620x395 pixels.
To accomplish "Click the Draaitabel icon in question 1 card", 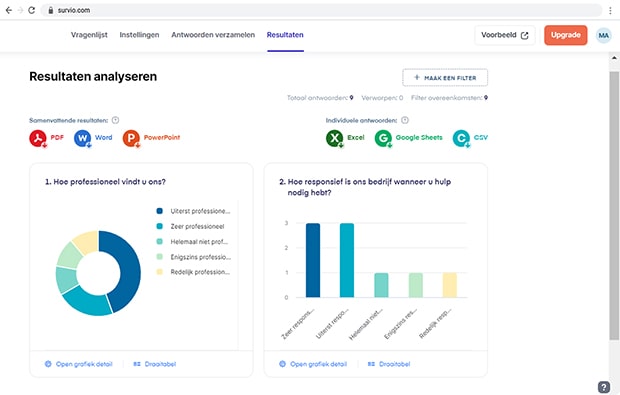I will click(x=137, y=364).
